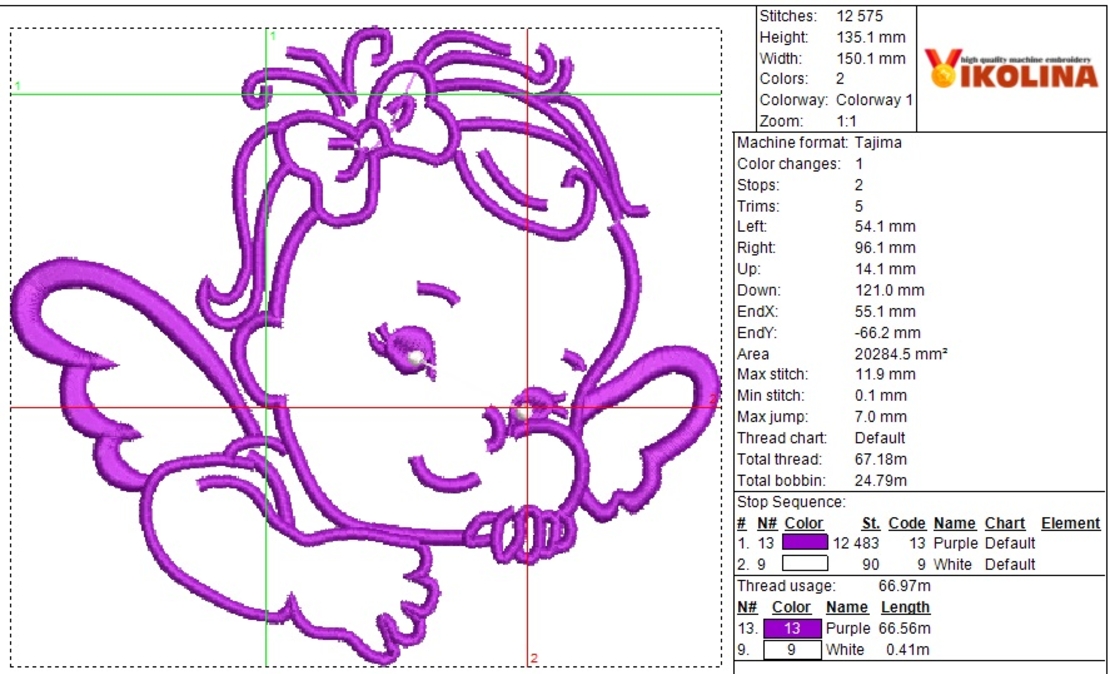
Task: Click the Code column header in Stop Sequence
Action: coord(908,523)
